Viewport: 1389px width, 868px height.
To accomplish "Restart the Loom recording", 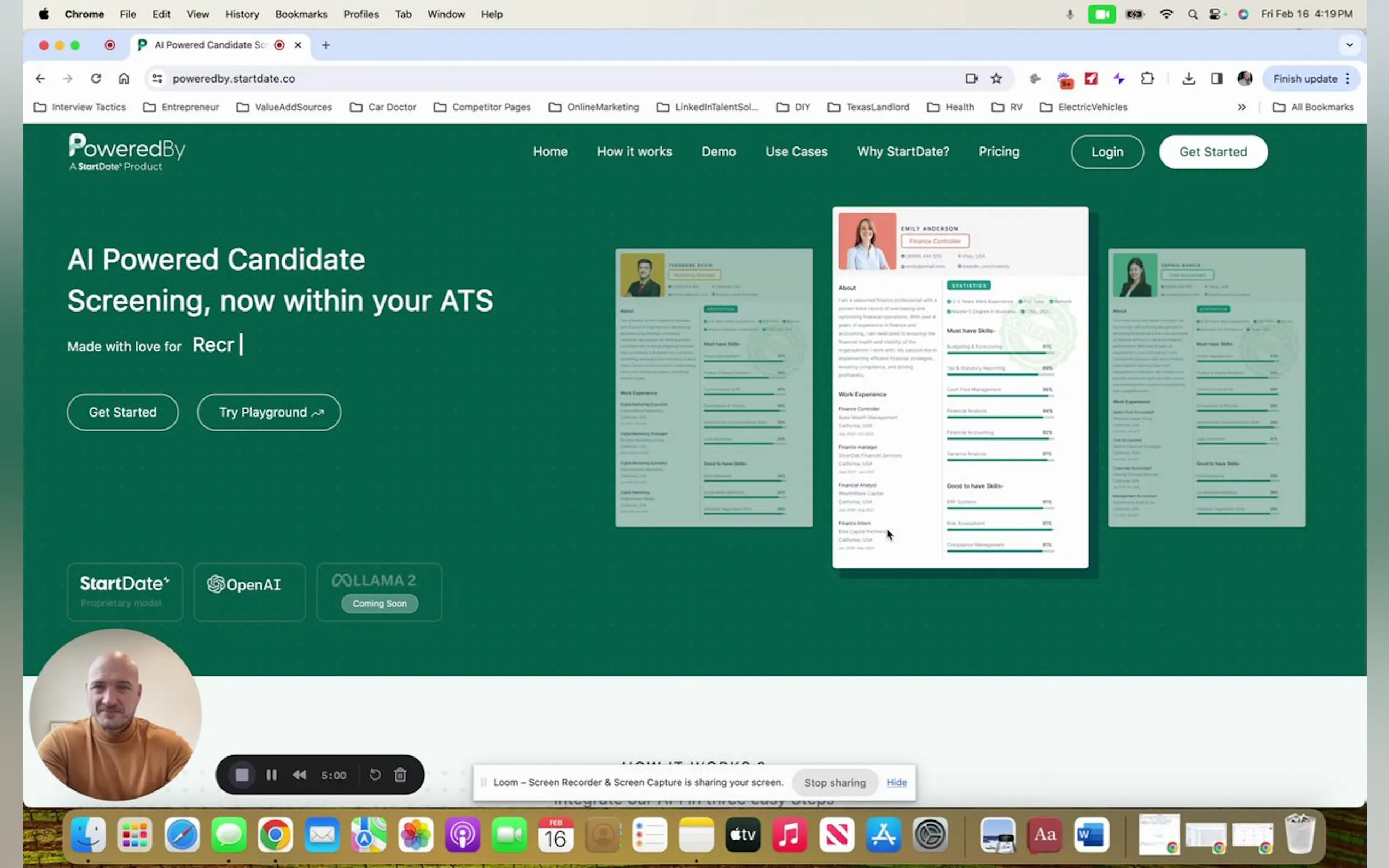I will coord(375,775).
